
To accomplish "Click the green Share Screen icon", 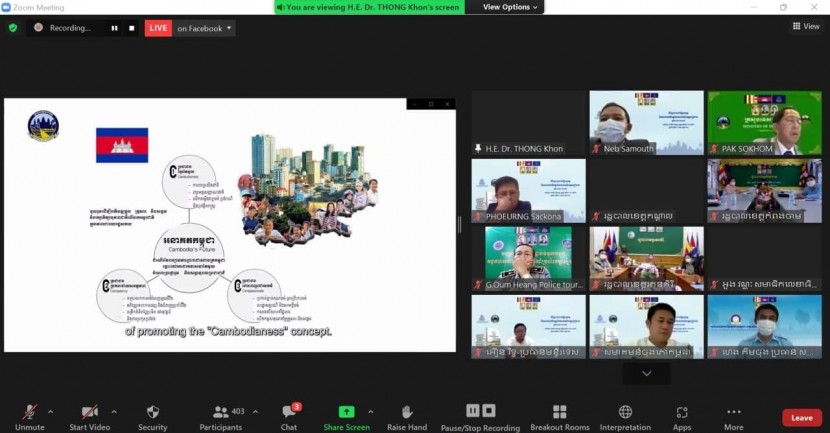I will 346,412.
